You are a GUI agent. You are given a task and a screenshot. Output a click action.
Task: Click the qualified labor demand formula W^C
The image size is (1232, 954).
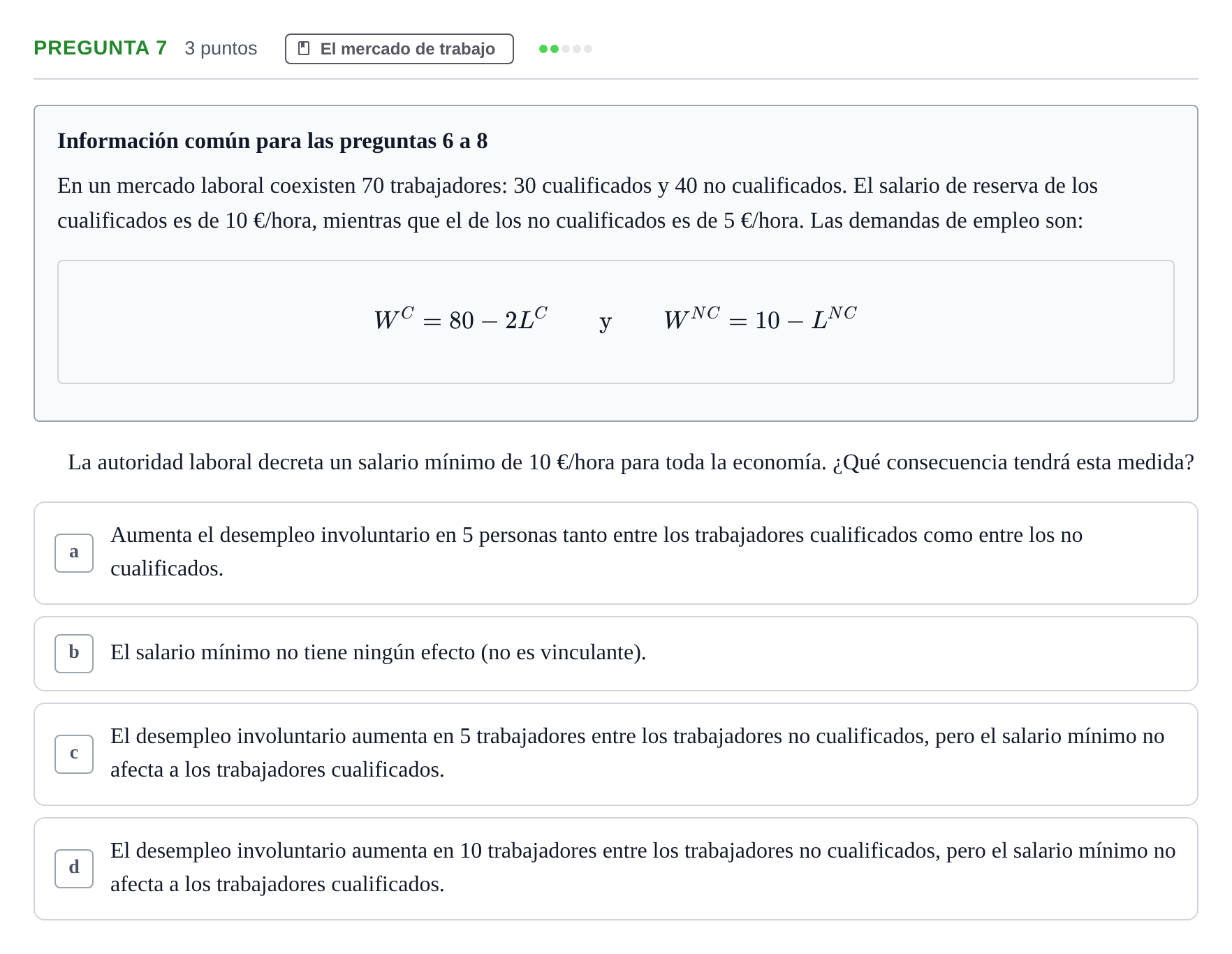460,319
